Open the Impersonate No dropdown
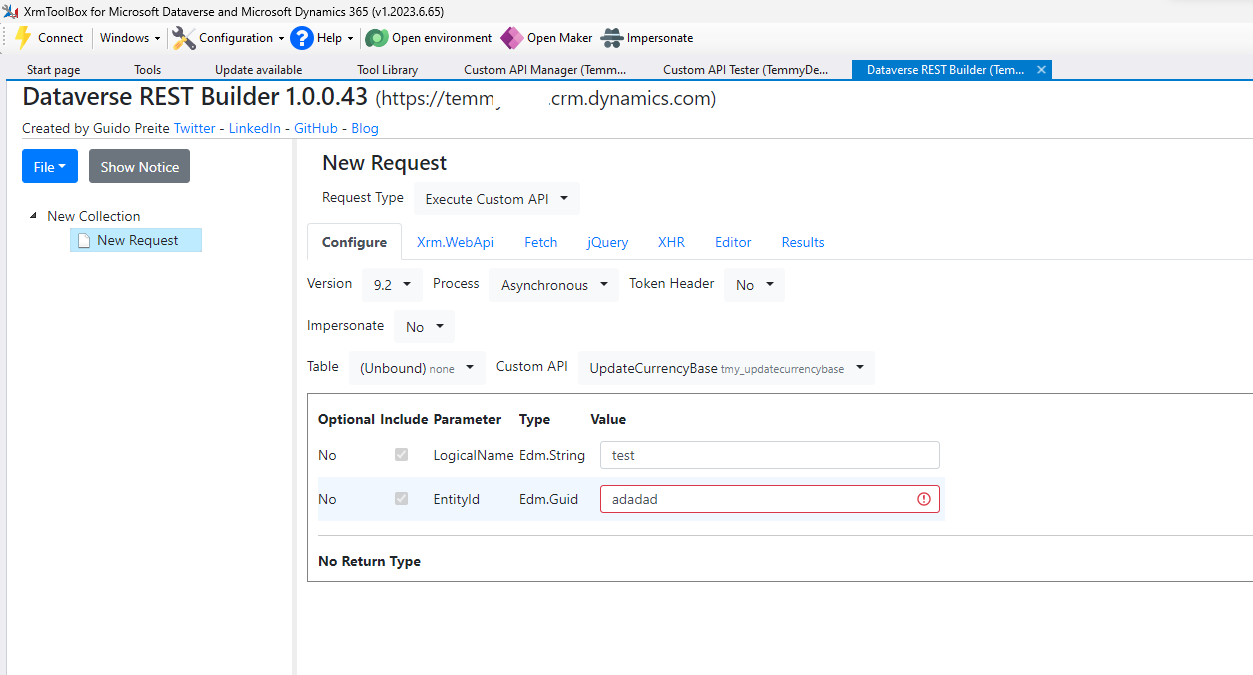 point(425,327)
